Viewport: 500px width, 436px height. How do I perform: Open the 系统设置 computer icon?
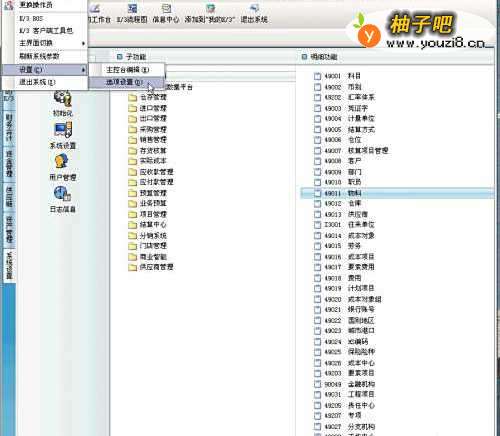point(63,130)
